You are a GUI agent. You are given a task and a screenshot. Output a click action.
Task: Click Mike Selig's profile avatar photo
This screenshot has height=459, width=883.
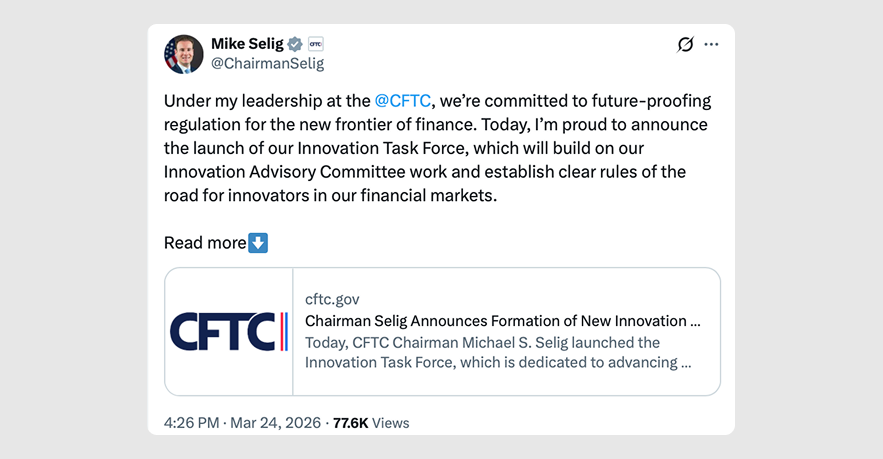[x=184, y=54]
